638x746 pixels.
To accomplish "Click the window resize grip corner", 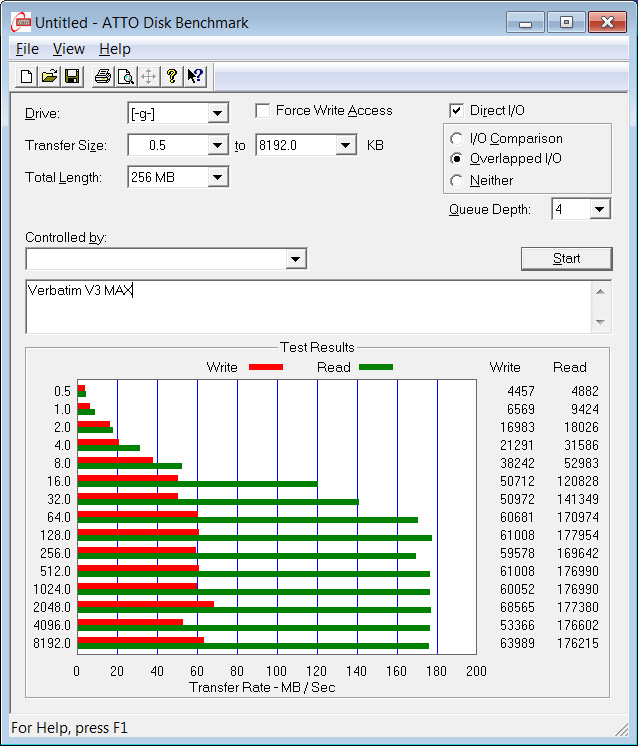I will click(x=621, y=729).
